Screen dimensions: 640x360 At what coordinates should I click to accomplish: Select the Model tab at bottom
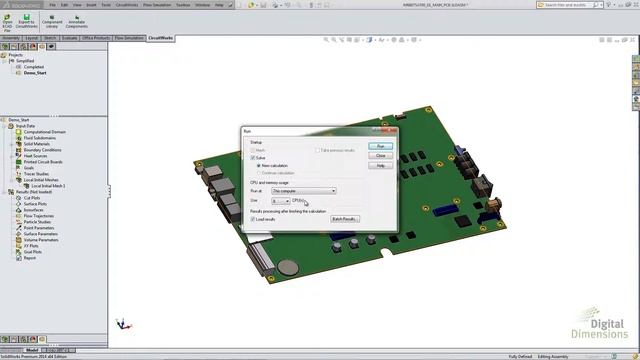coord(32,350)
